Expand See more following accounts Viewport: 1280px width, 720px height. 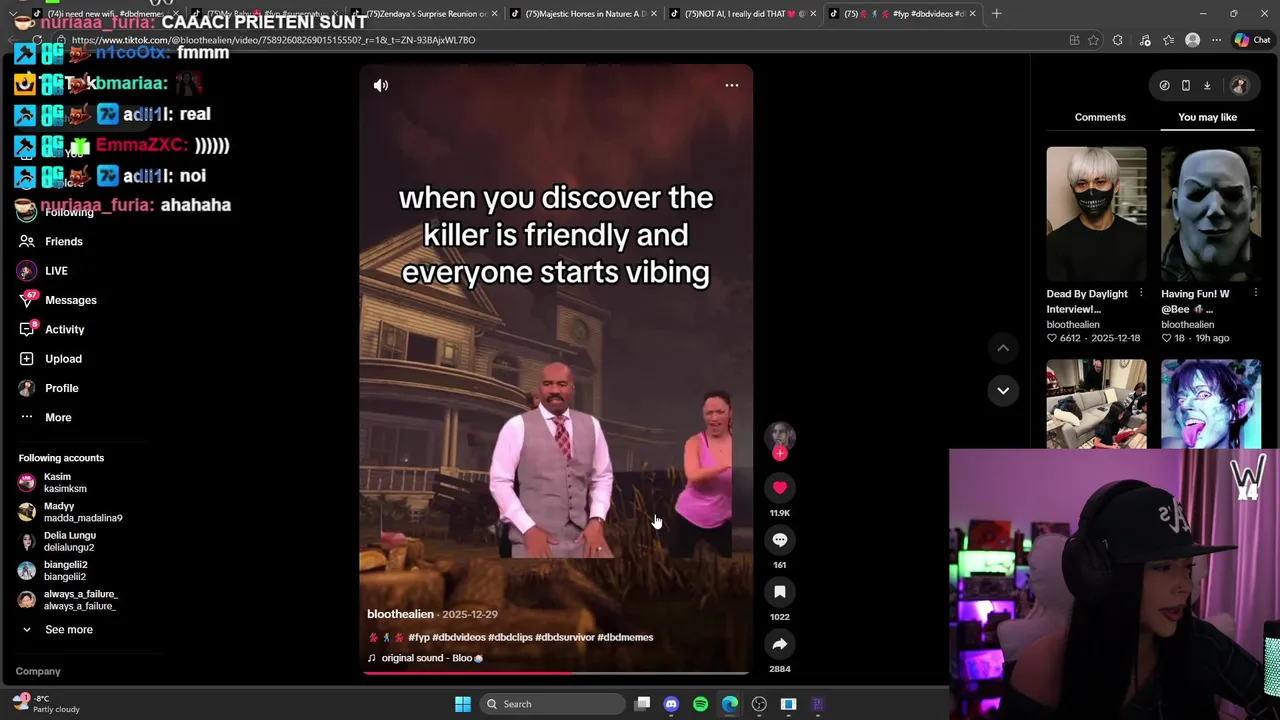coord(57,630)
